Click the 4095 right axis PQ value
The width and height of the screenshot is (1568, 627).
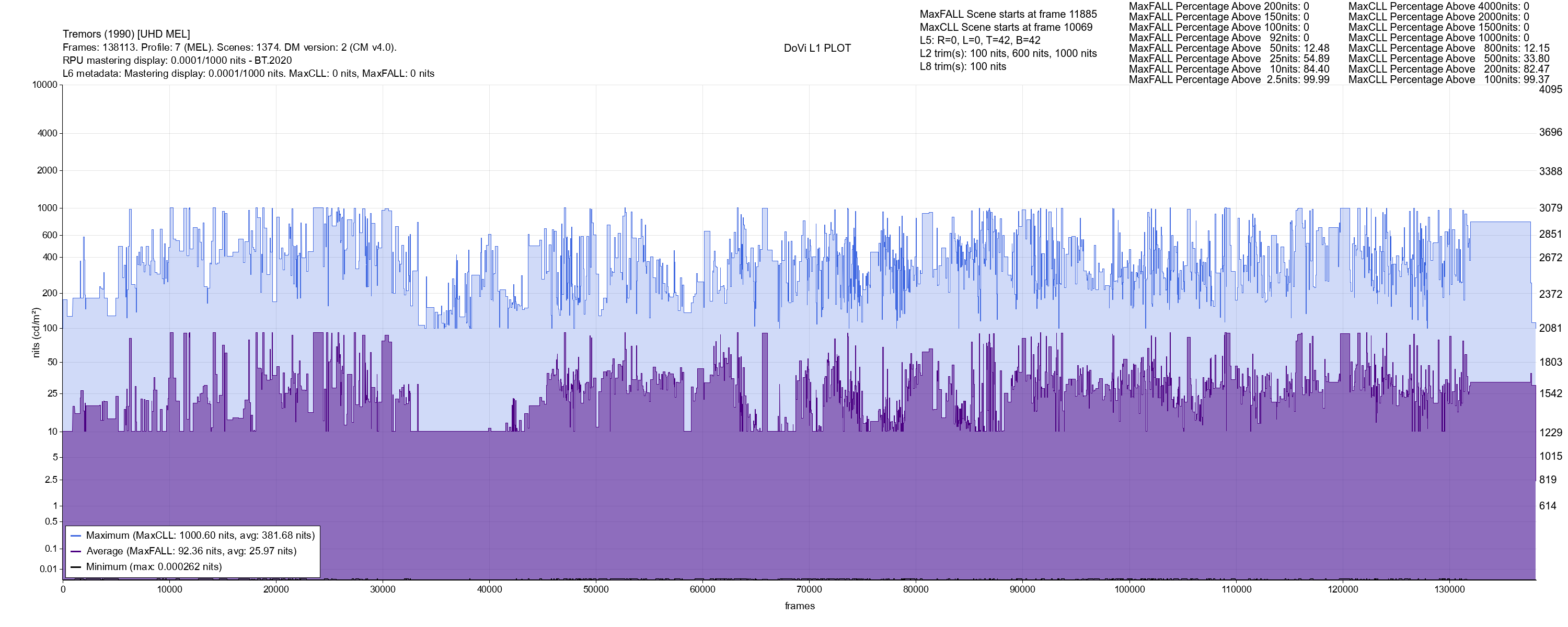[x=1550, y=89]
